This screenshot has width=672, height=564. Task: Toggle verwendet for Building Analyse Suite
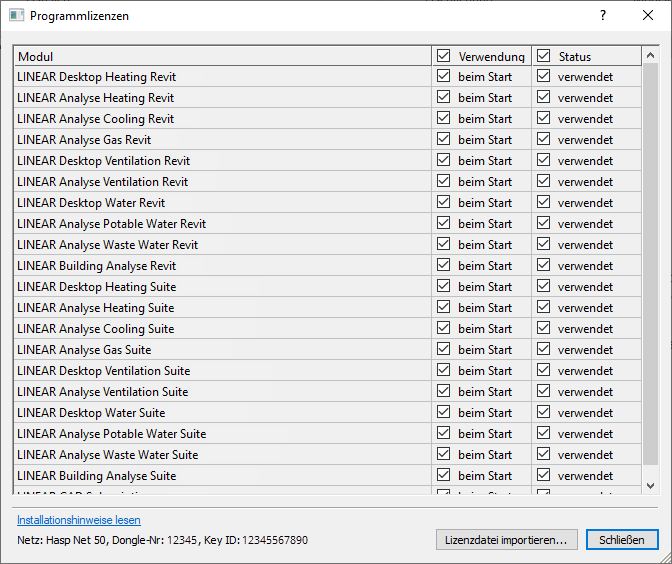(543, 475)
